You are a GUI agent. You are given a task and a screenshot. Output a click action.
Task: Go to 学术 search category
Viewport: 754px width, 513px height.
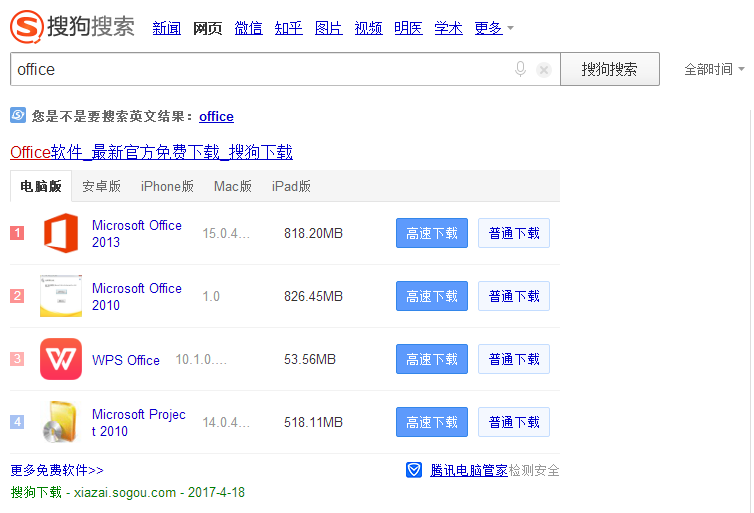click(x=448, y=28)
